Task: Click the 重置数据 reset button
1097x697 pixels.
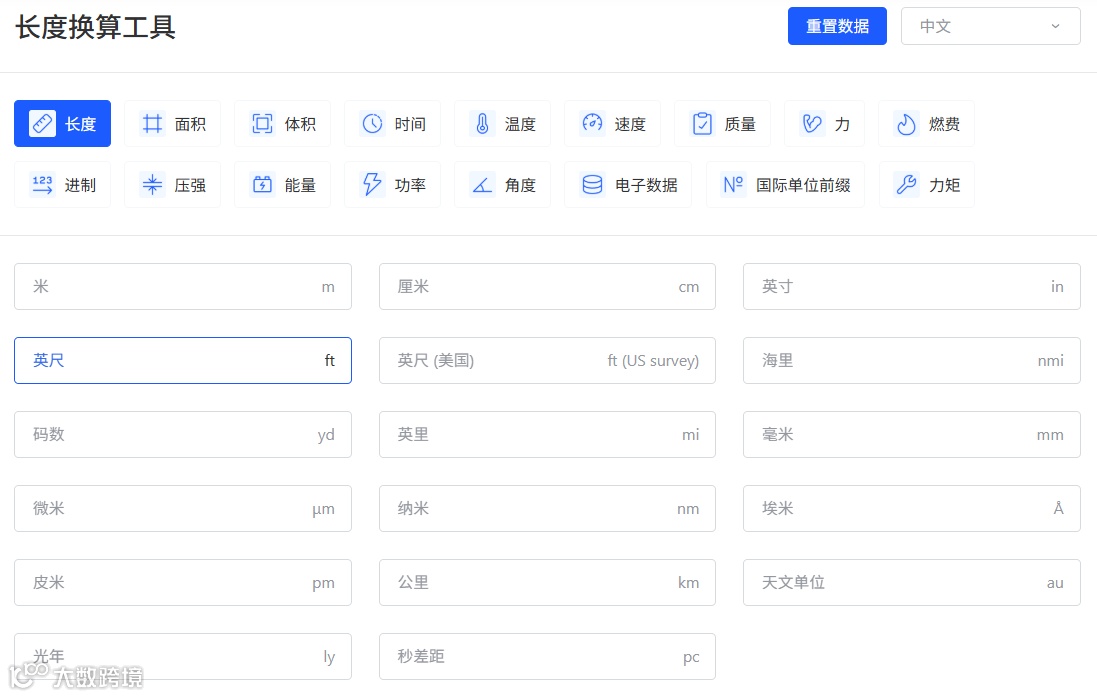Action: 837,26
